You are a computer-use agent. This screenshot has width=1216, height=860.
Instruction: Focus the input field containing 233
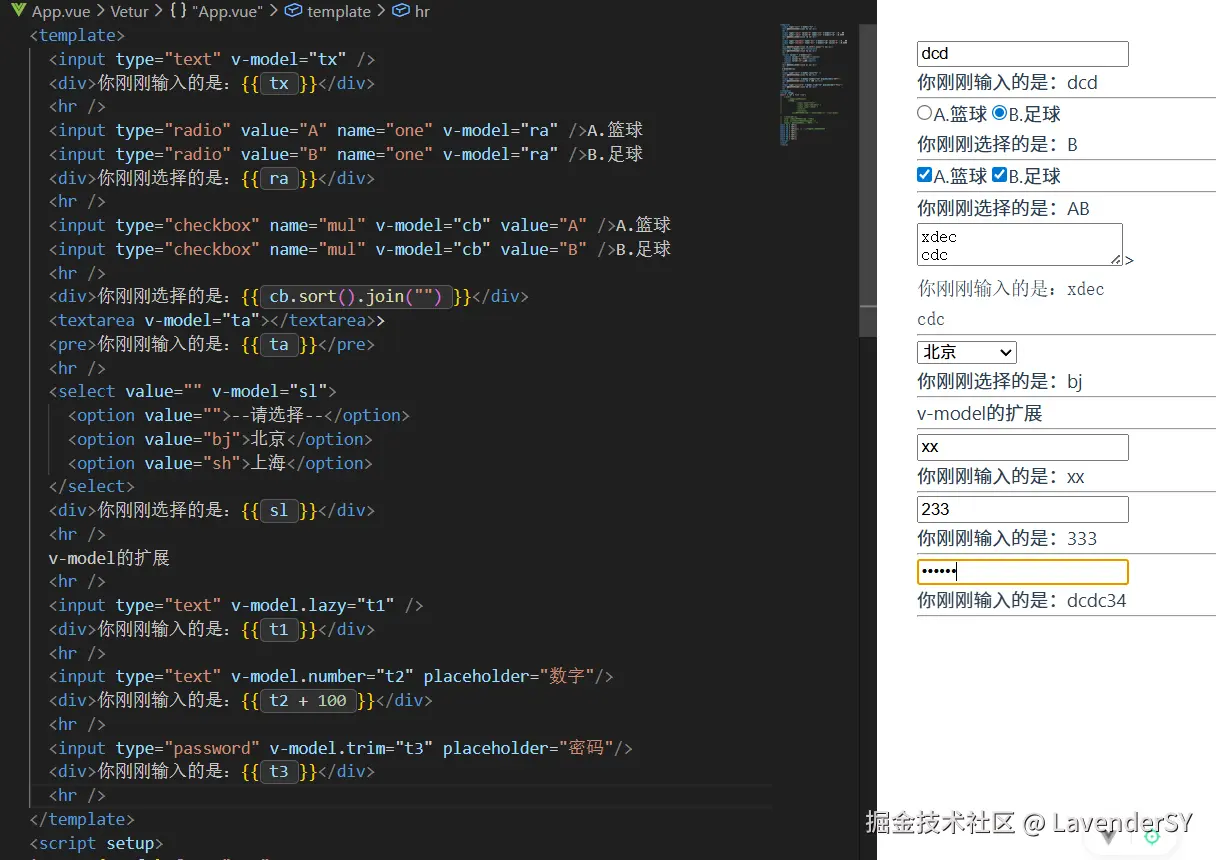point(1022,509)
